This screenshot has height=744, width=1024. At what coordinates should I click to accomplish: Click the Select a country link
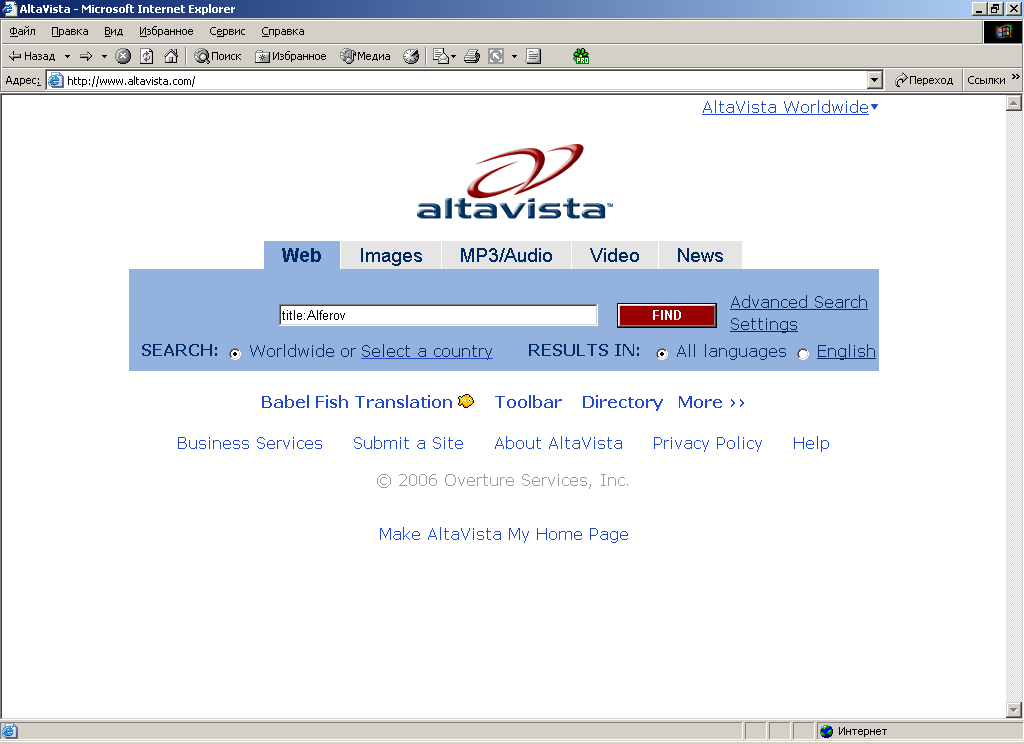[x=426, y=351]
